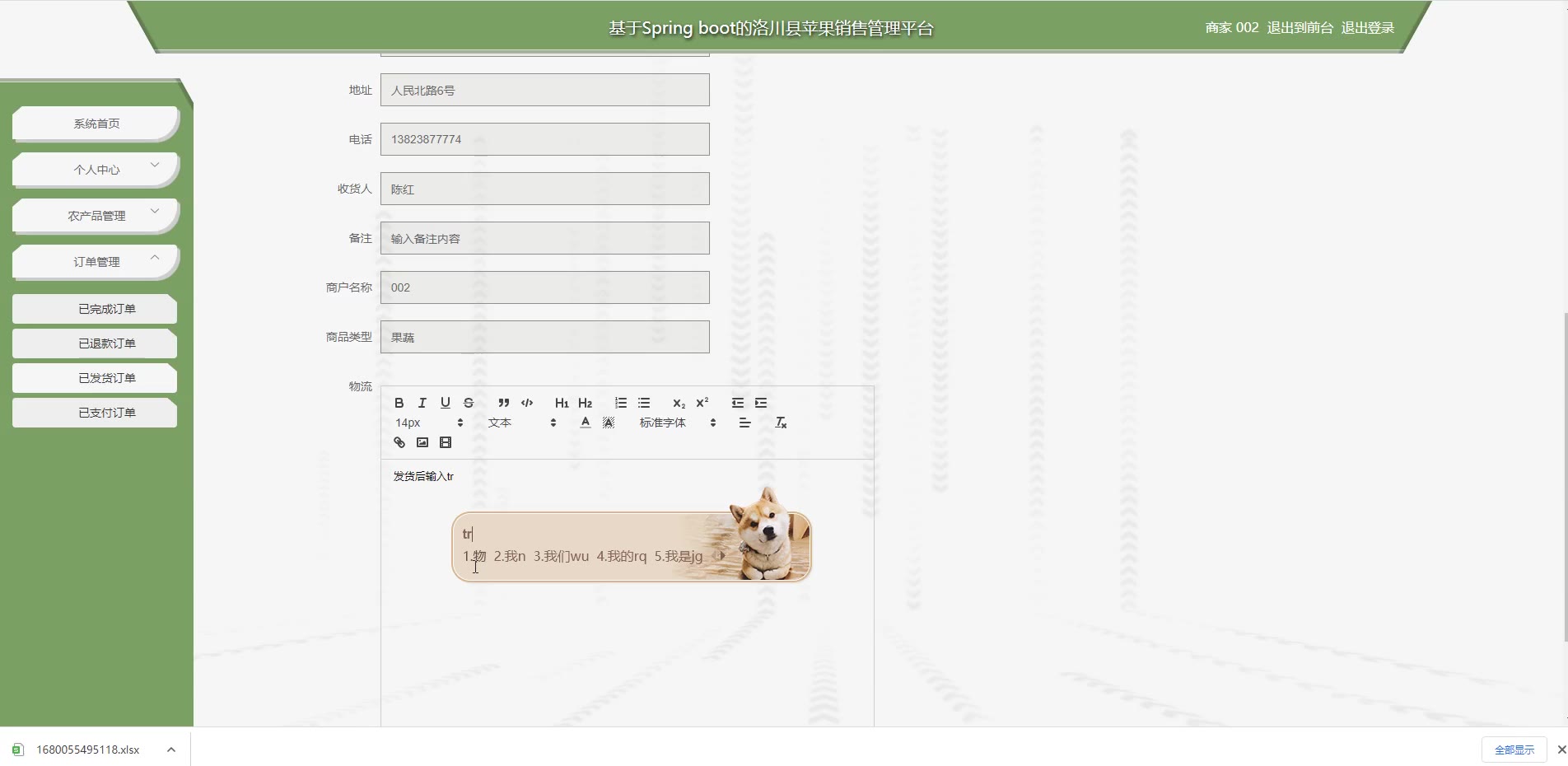Open the 文本 heading style dropdown
The width and height of the screenshot is (1568, 766).
pos(522,423)
